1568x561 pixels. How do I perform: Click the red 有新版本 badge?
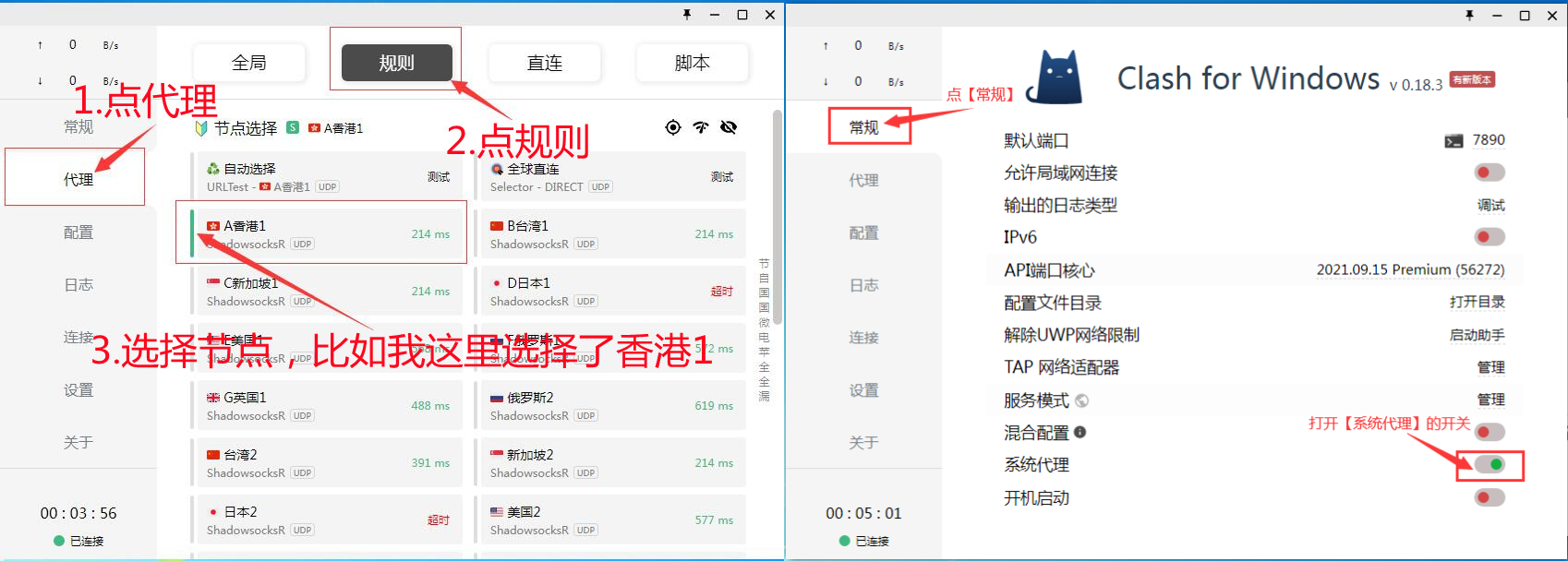[x=1472, y=79]
